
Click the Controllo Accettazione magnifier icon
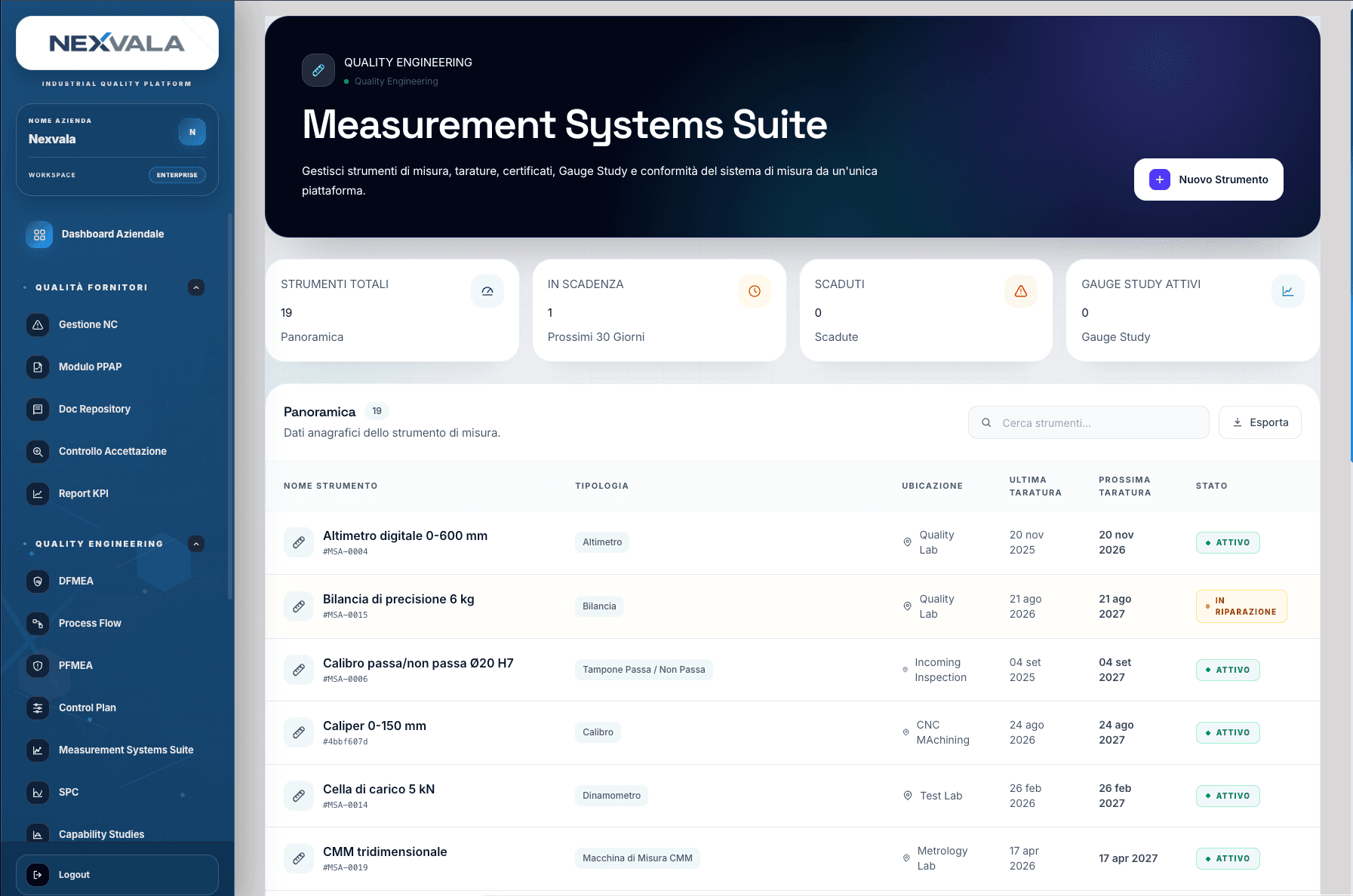(38, 452)
